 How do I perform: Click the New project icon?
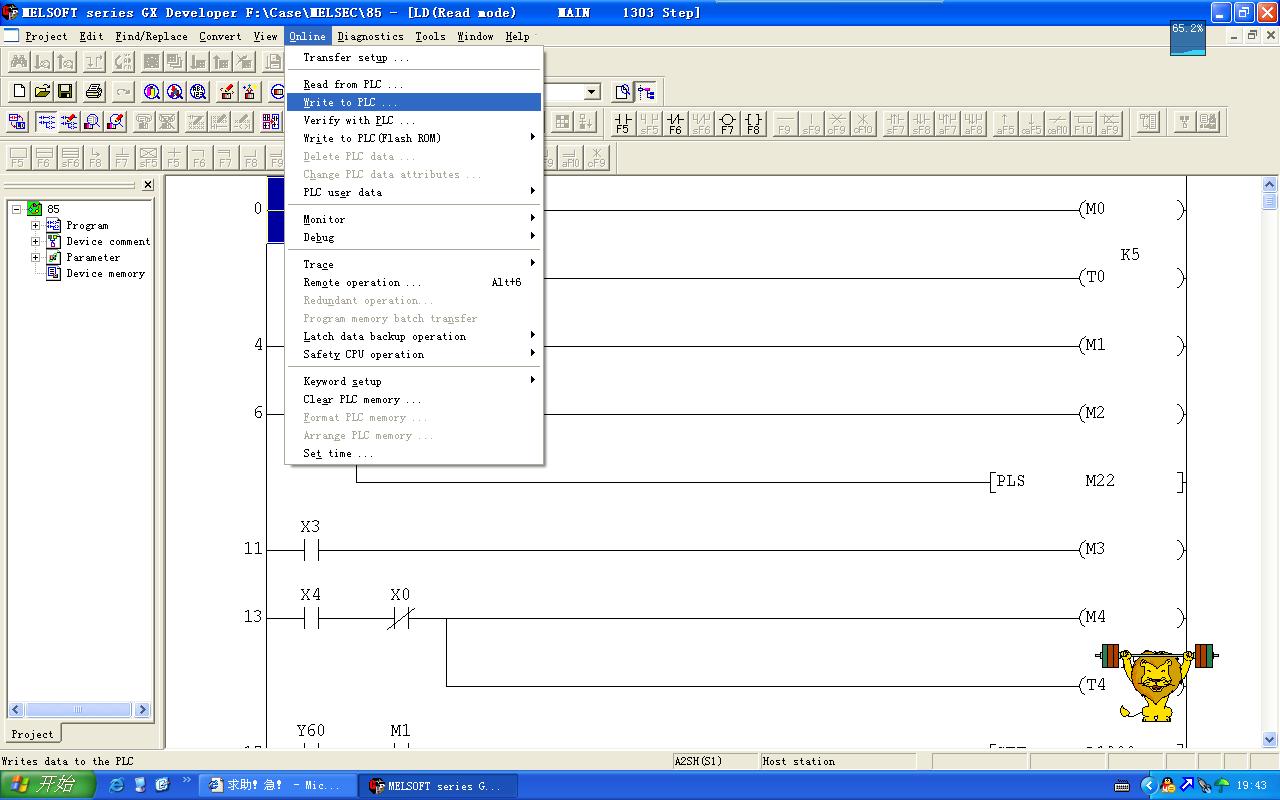[19, 92]
